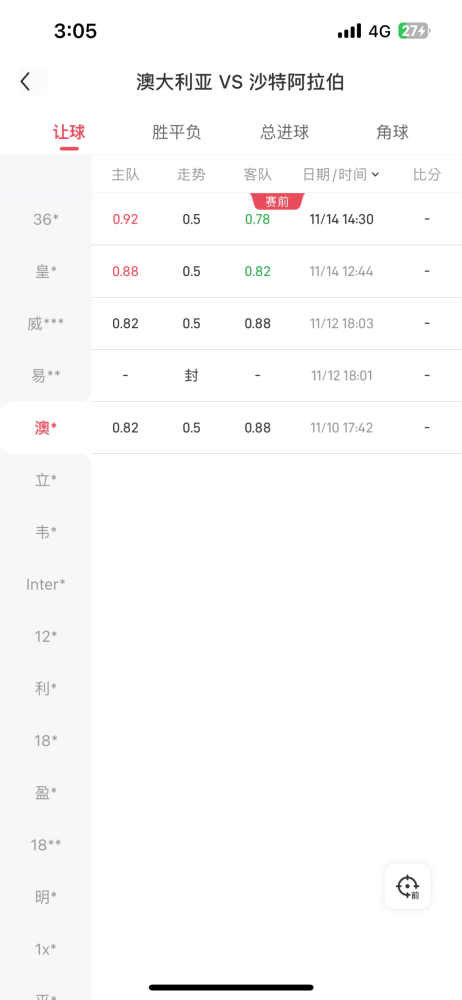Viewport: 462px width, 1000px height.
Task: Choose bookmaker 易** from the list
Action: (x=46, y=376)
